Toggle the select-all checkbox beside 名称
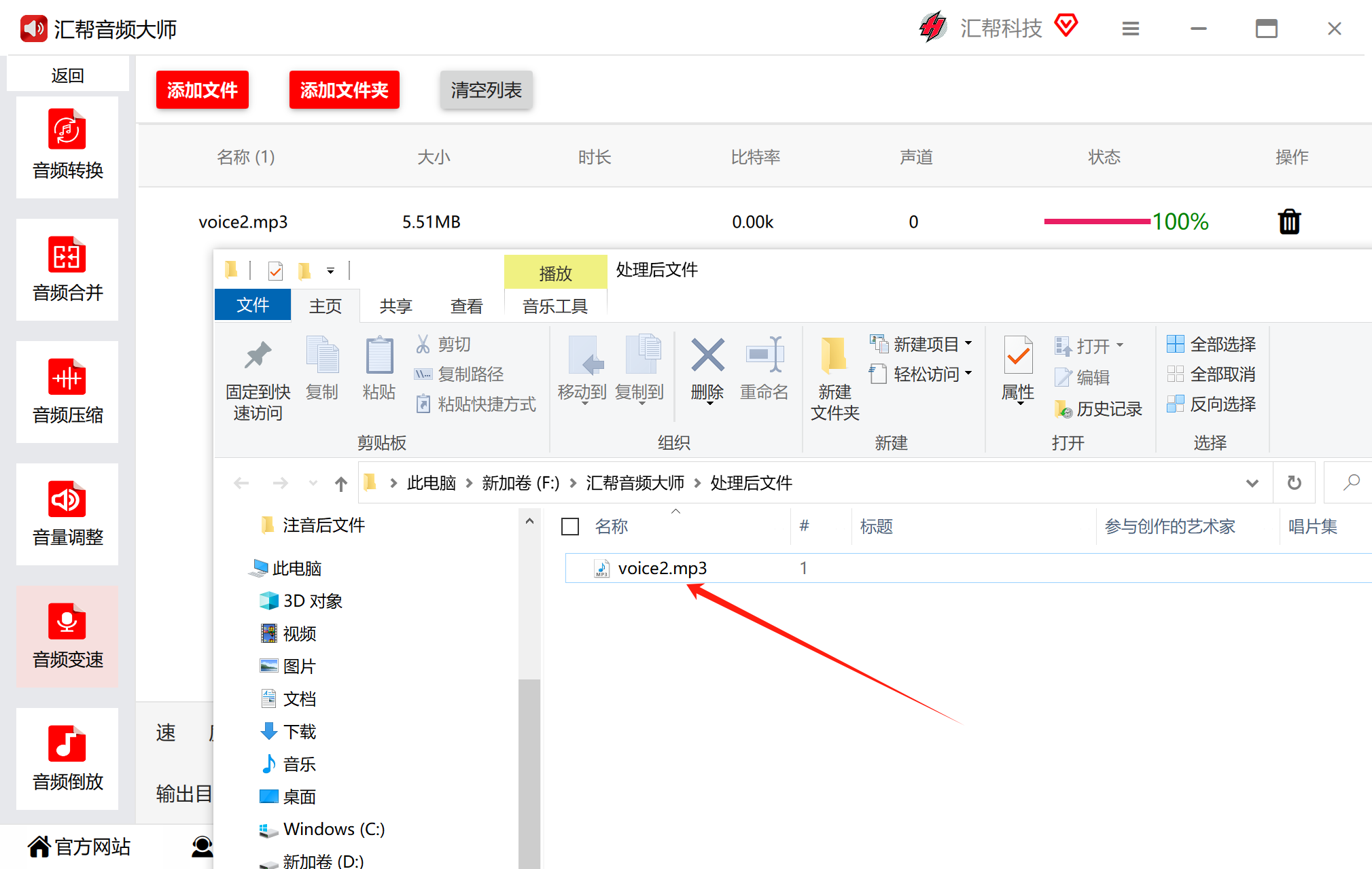This screenshot has height=869, width=1372. pyautogui.click(x=570, y=526)
